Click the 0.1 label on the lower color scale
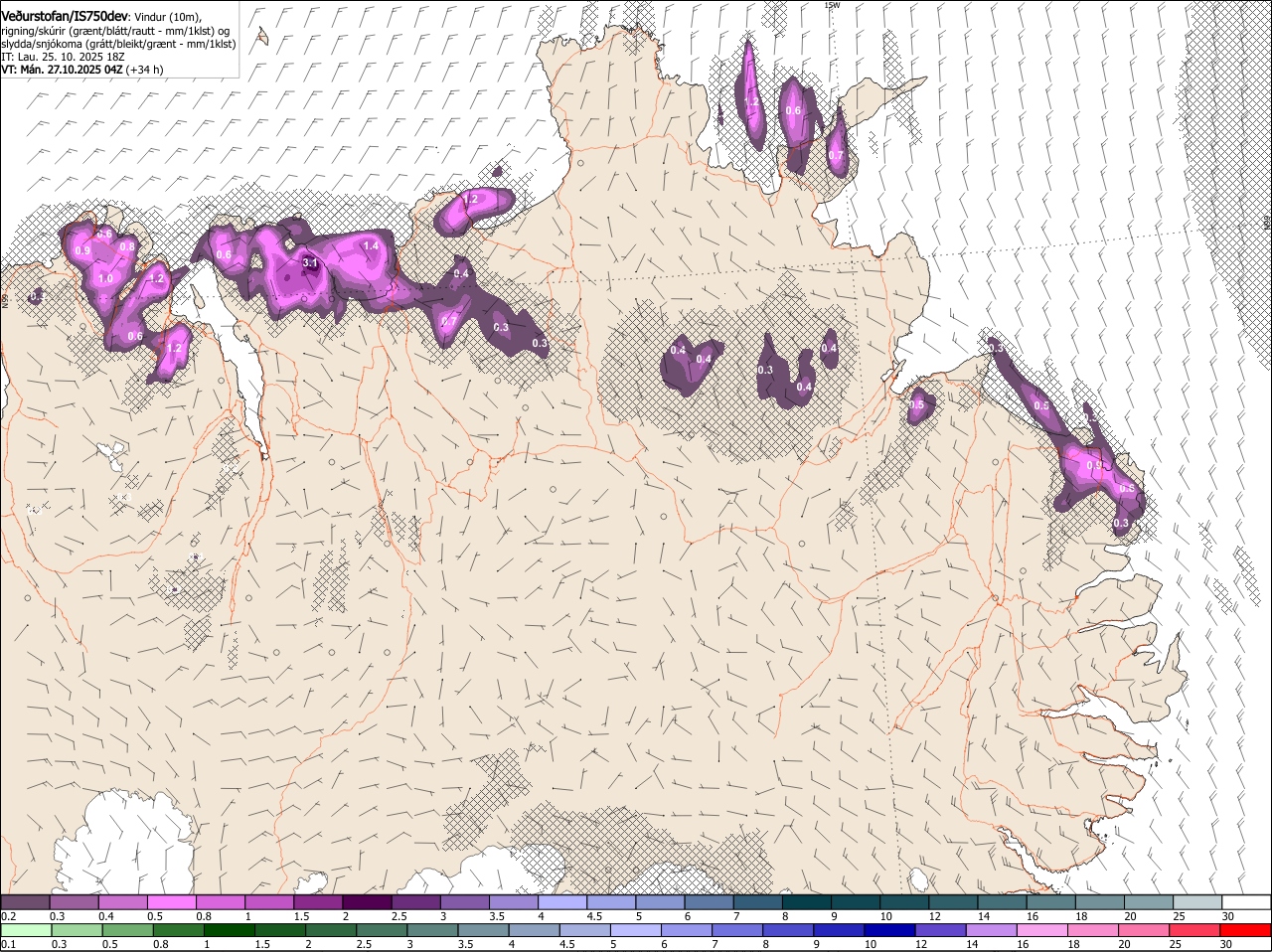The height and width of the screenshot is (952, 1272). pyautogui.click(x=8, y=944)
